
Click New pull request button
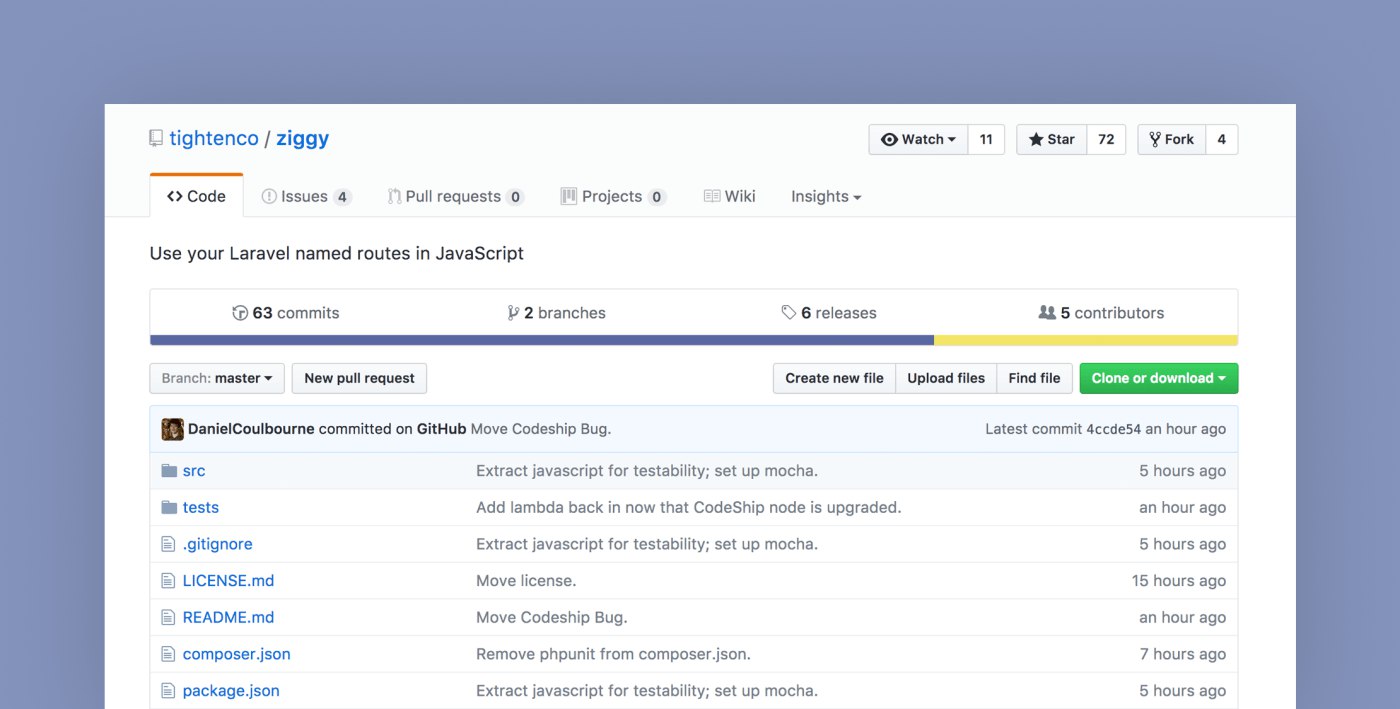click(359, 378)
